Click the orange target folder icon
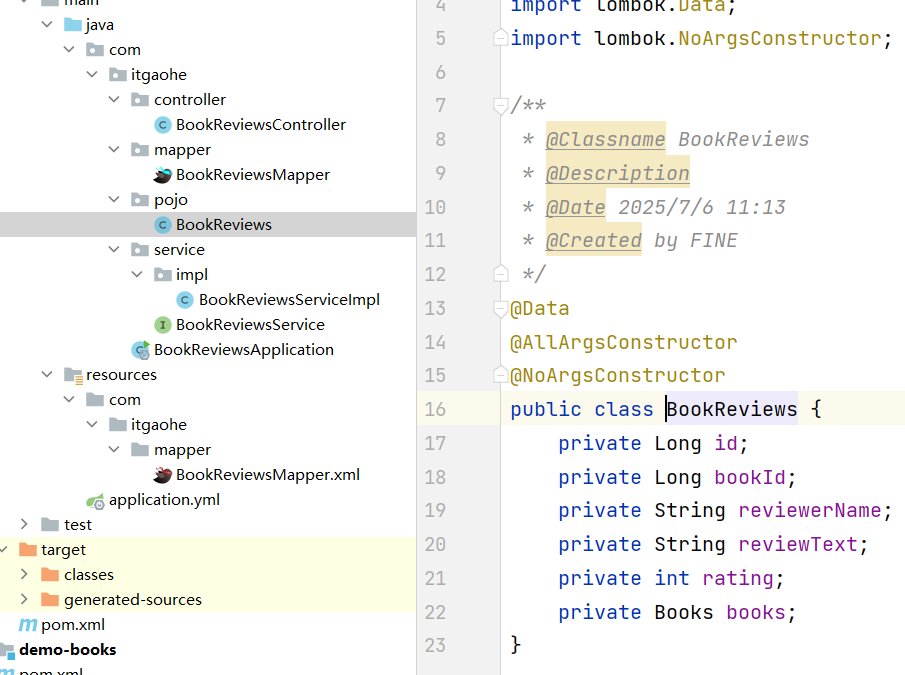 click(28, 549)
